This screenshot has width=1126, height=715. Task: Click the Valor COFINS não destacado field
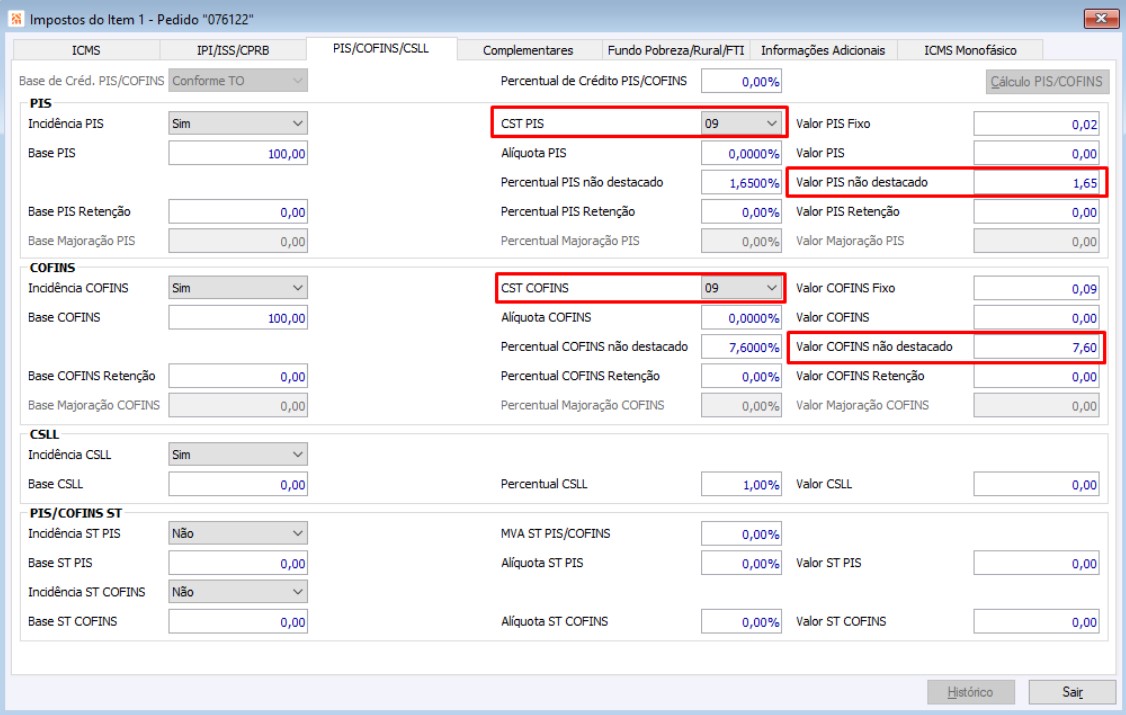1037,347
